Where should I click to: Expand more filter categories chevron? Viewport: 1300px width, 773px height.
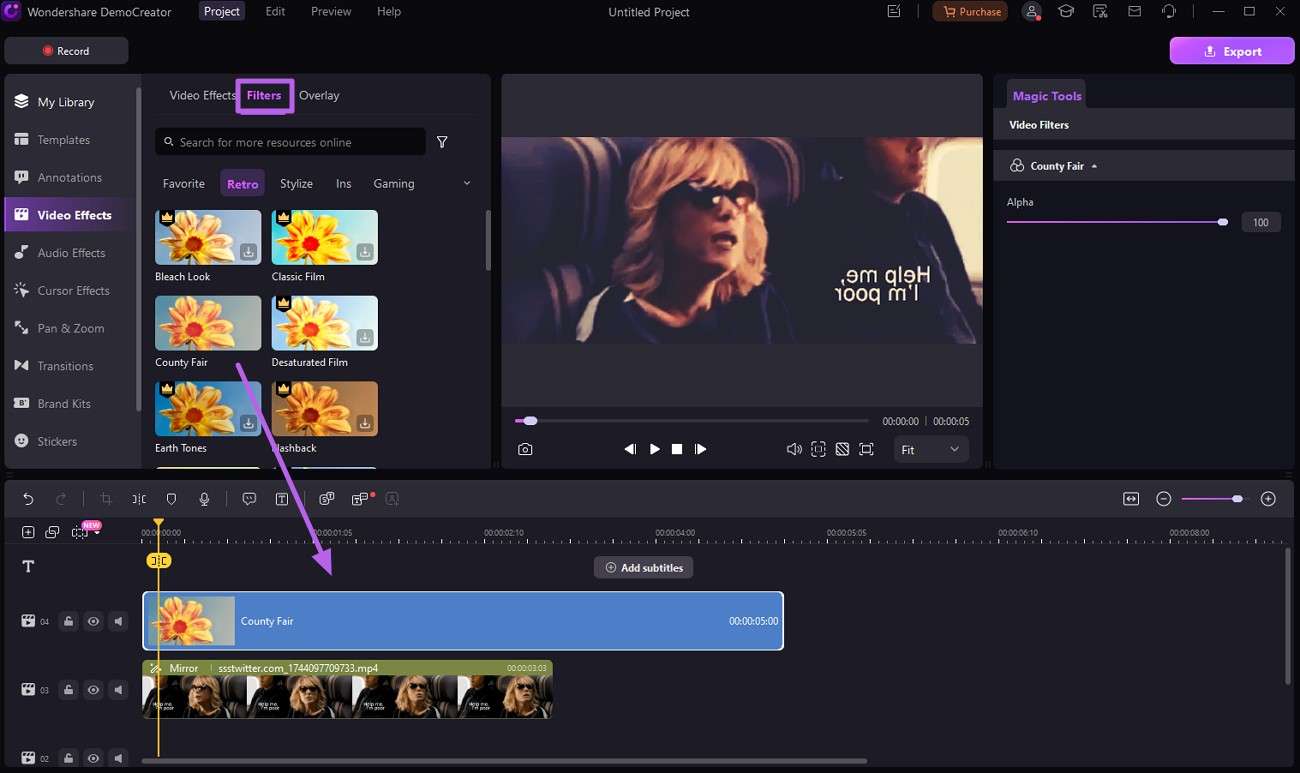pos(467,184)
